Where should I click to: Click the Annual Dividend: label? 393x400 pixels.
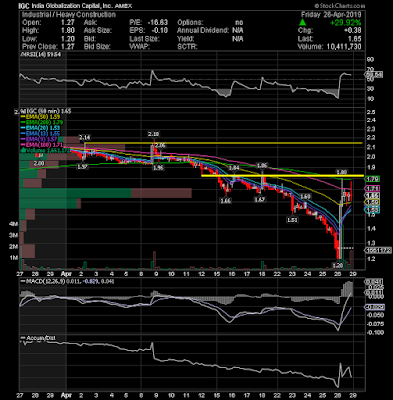tap(203, 31)
